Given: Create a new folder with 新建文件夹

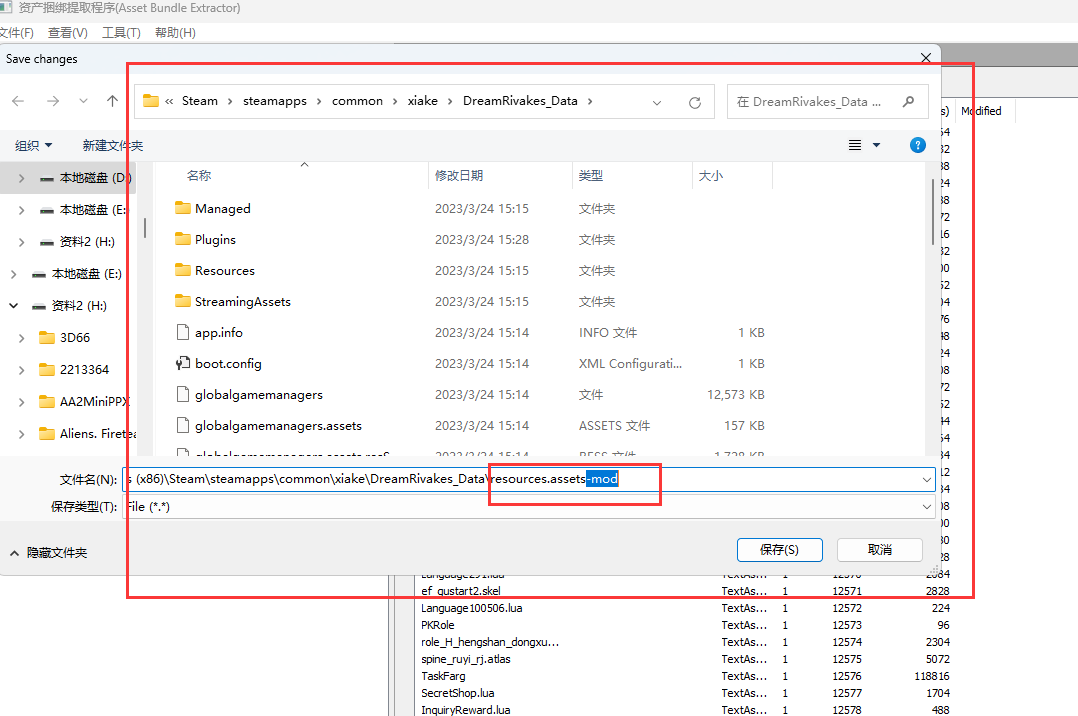Looking at the screenshot, I should click(113, 146).
